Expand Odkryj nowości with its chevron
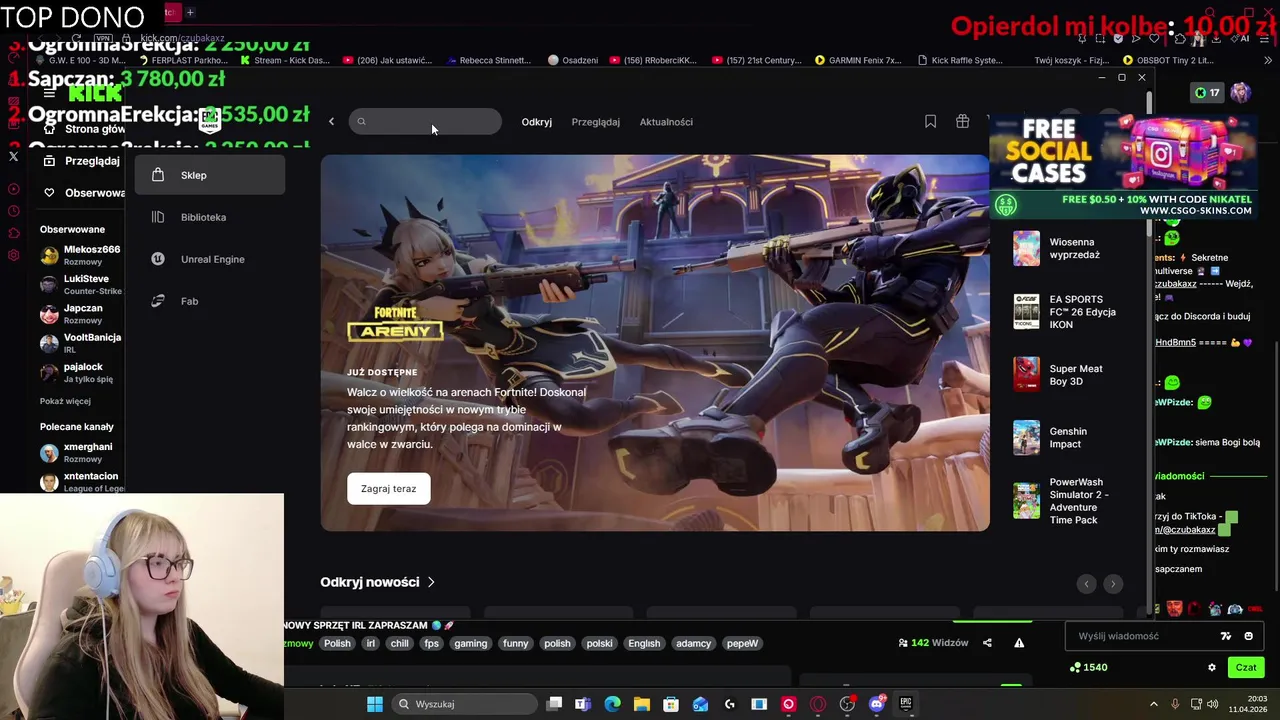Image resolution: width=1280 pixels, height=720 pixels. coord(431,582)
